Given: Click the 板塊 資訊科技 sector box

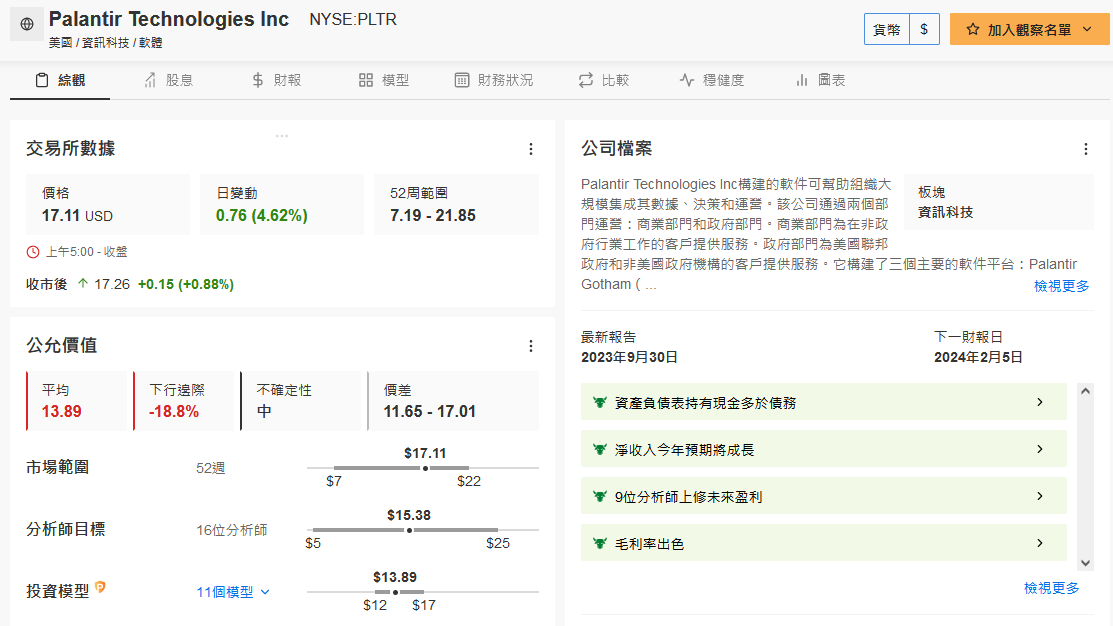Looking at the screenshot, I should coord(999,202).
